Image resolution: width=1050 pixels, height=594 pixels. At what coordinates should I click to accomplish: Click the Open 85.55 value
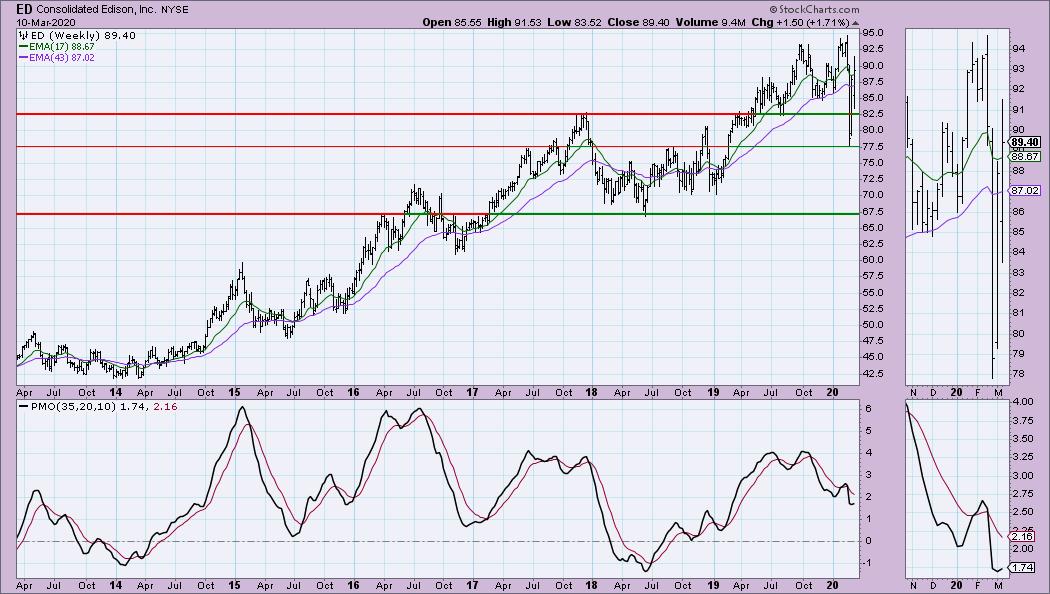click(x=452, y=22)
